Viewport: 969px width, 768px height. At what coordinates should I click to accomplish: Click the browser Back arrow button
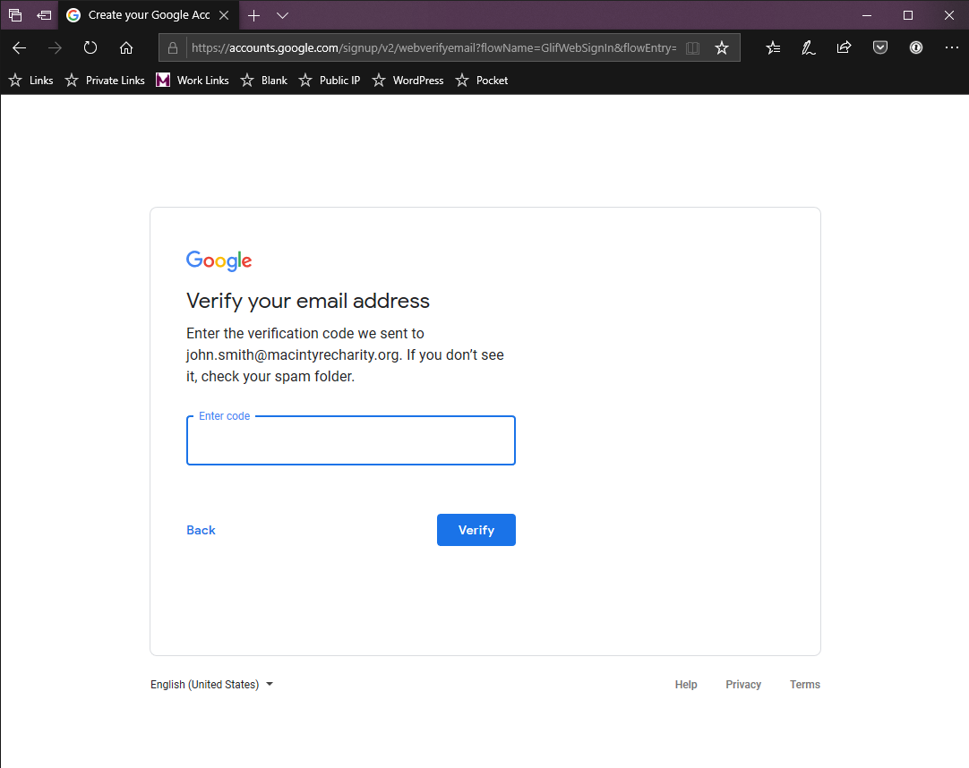19,48
